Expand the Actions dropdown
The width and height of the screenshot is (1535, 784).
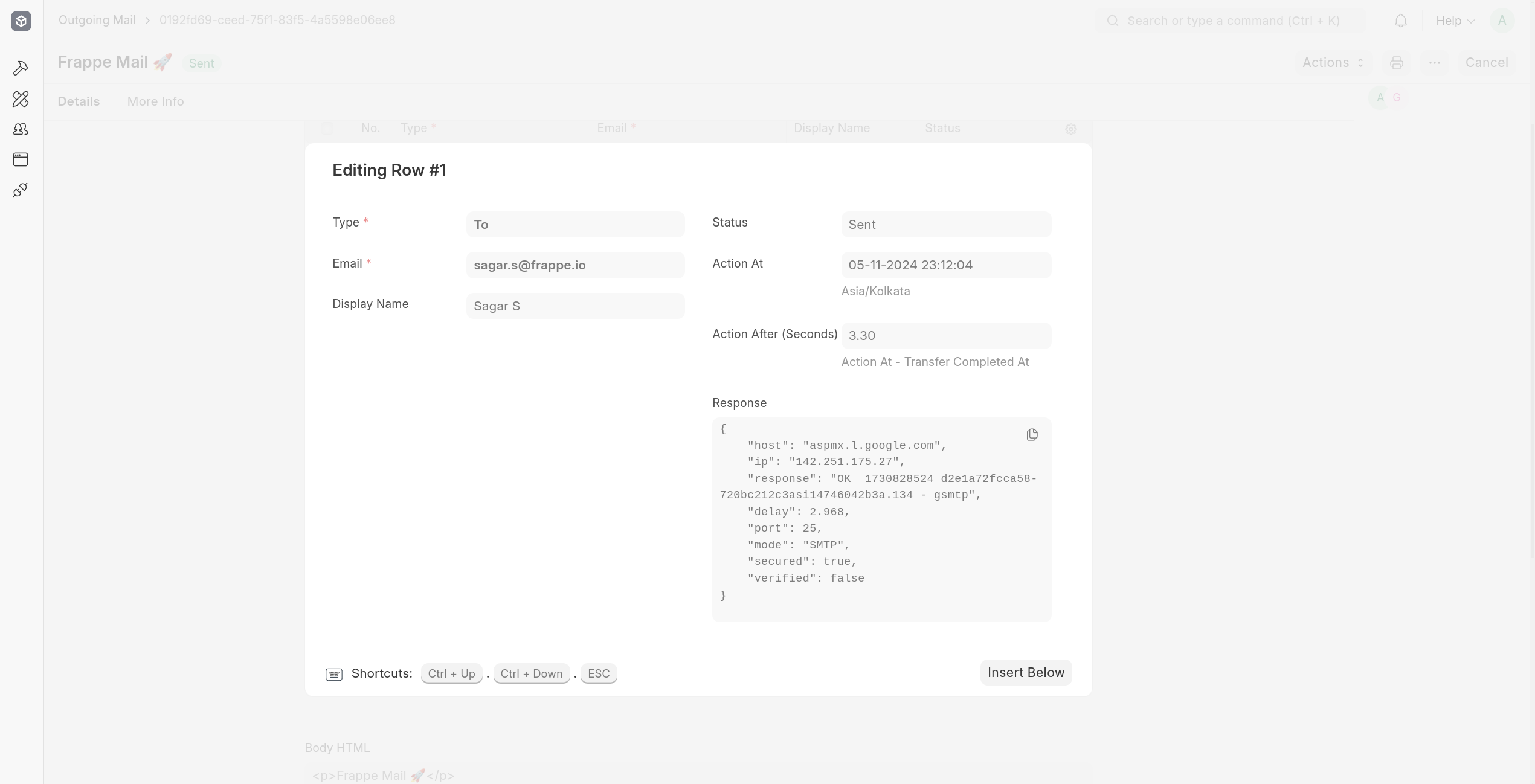point(1333,63)
